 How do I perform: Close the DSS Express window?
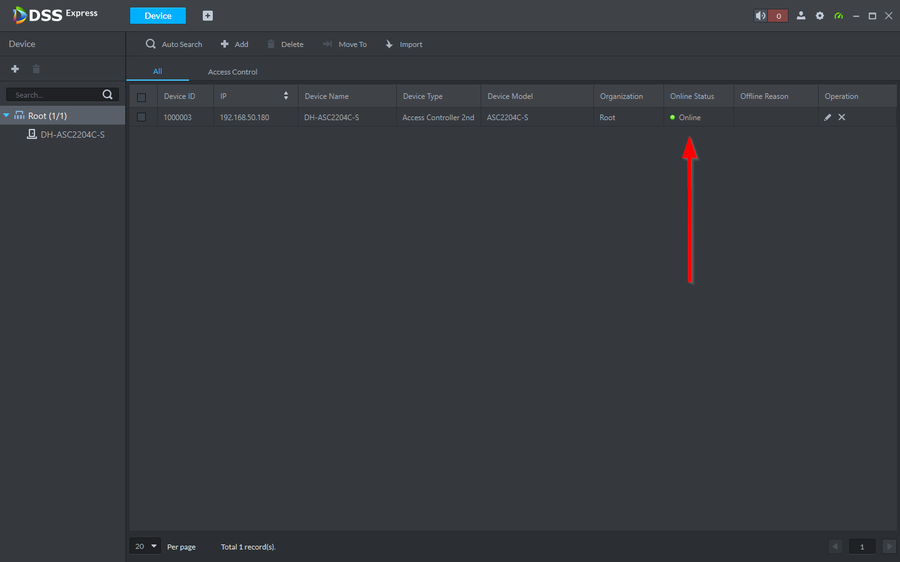889,16
